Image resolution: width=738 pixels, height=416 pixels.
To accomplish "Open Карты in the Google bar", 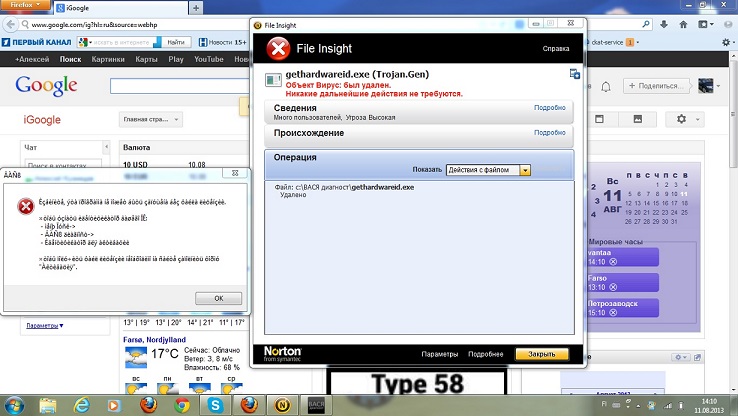I will point(146,59).
